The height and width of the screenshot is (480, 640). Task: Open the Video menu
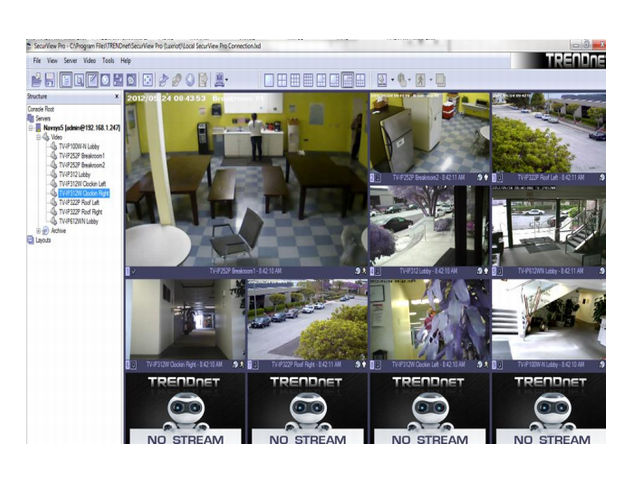click(x=89, y=60)
